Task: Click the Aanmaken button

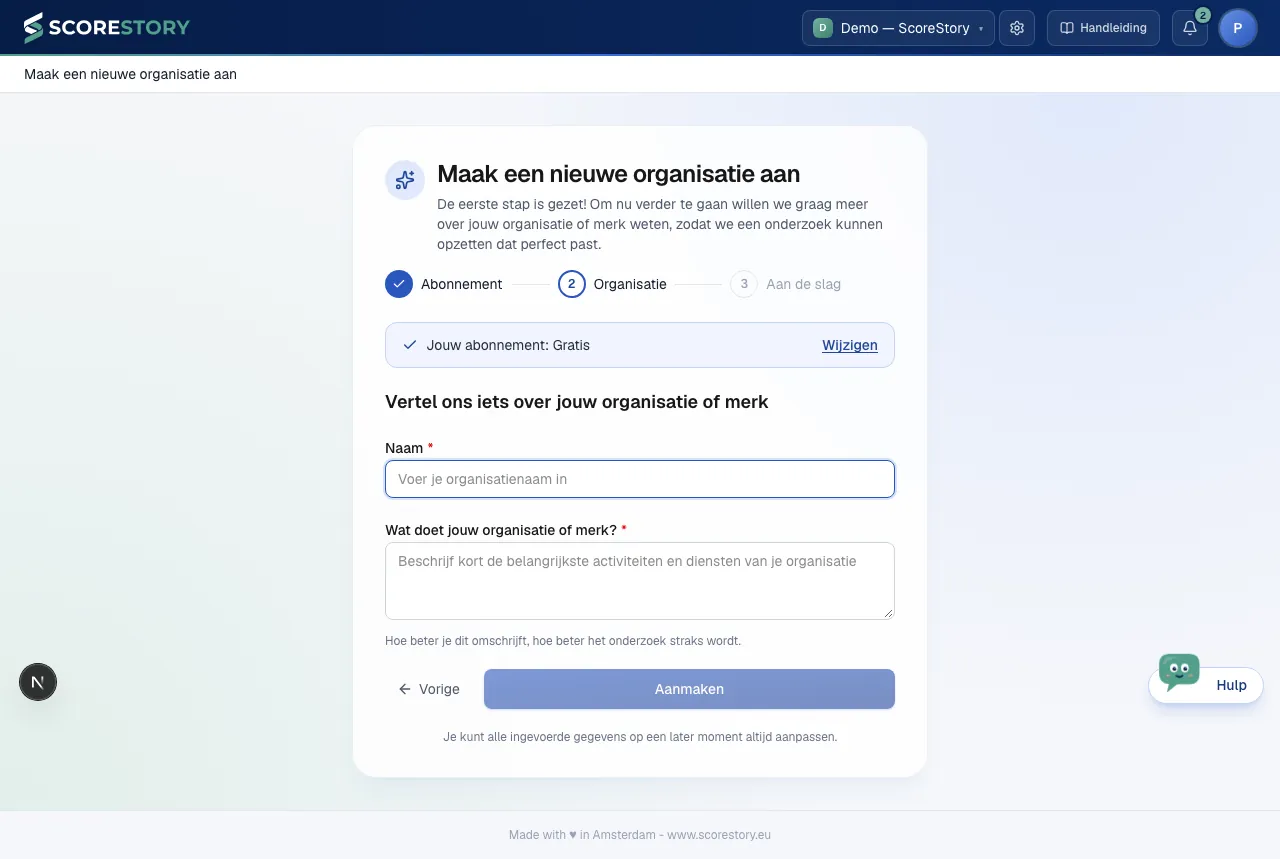Action: tap(689, 689)
